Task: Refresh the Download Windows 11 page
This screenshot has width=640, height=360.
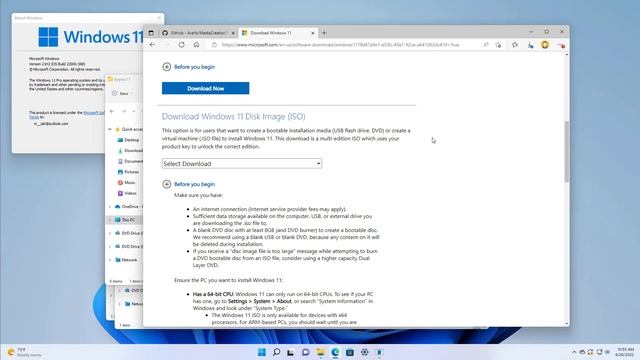Action: tap(182, 45)
